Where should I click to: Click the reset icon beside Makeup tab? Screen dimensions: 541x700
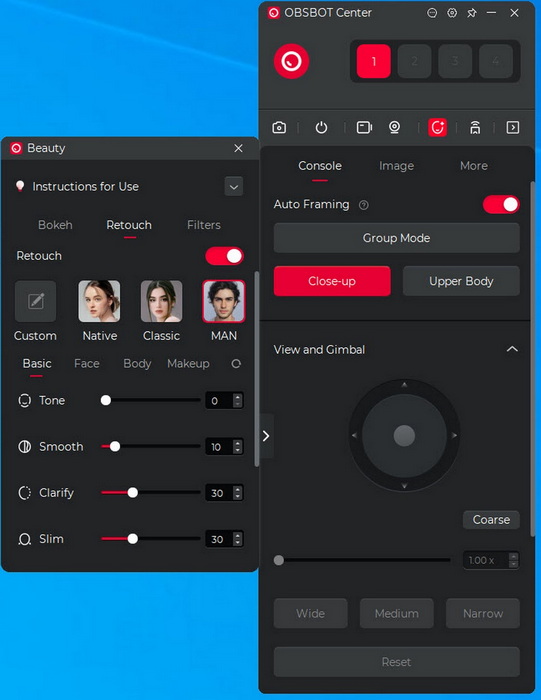pyautogui.click(x=236, y=364)
